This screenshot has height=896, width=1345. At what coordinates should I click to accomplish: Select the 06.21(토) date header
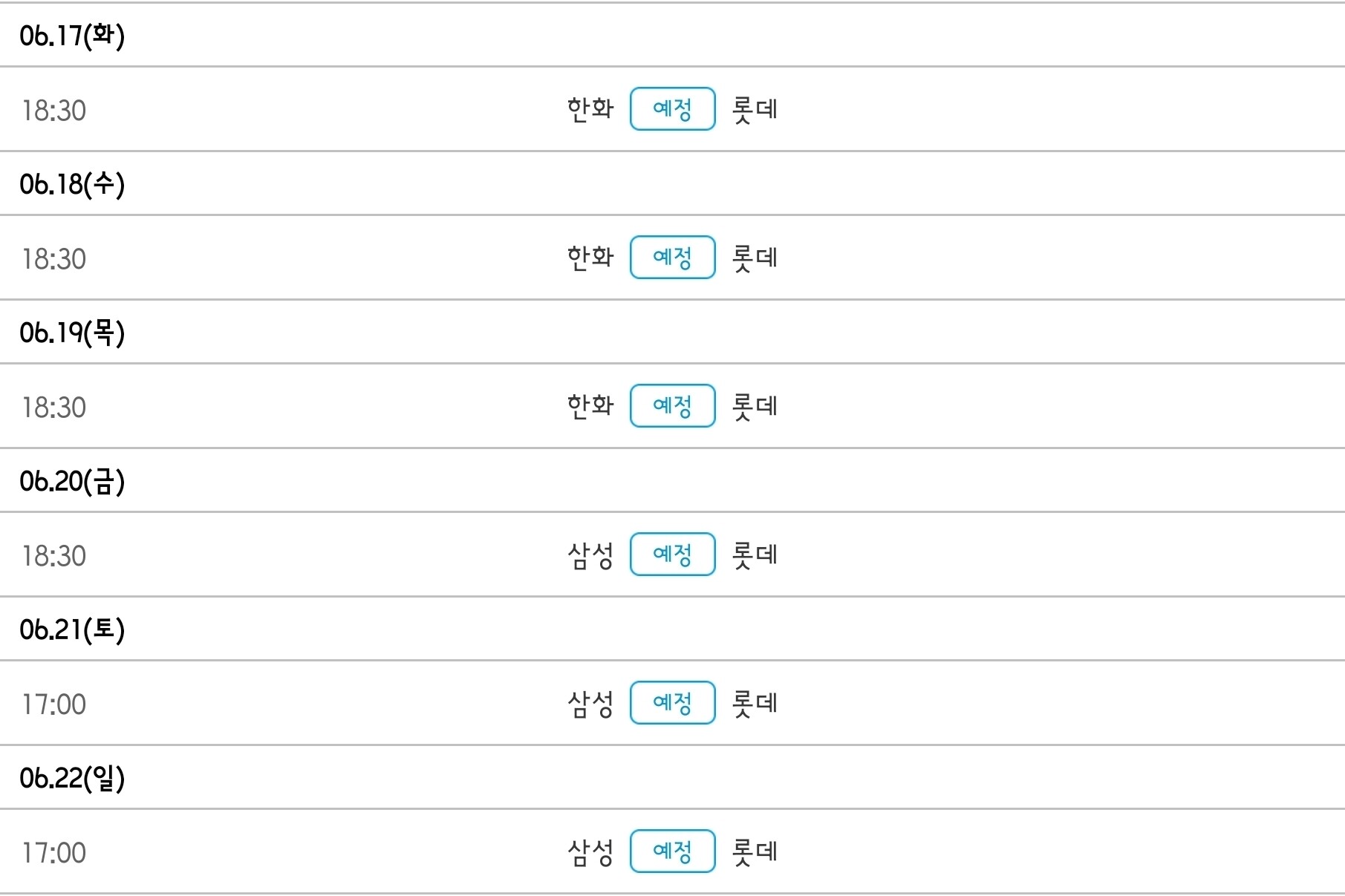[72, 630]
